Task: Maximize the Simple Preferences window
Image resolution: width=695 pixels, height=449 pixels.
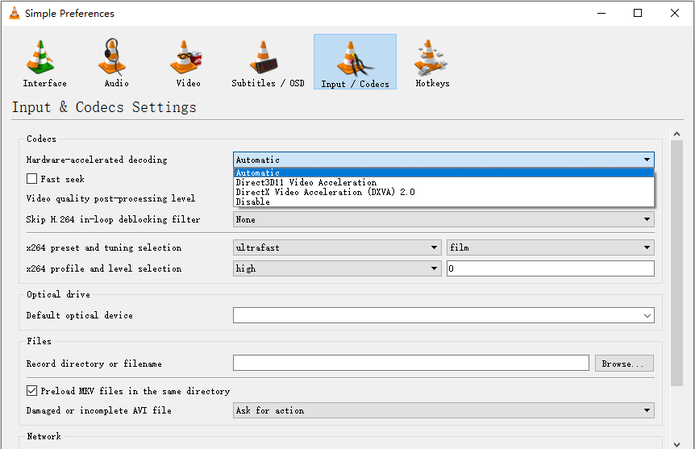Action: (x=637, y=13)
